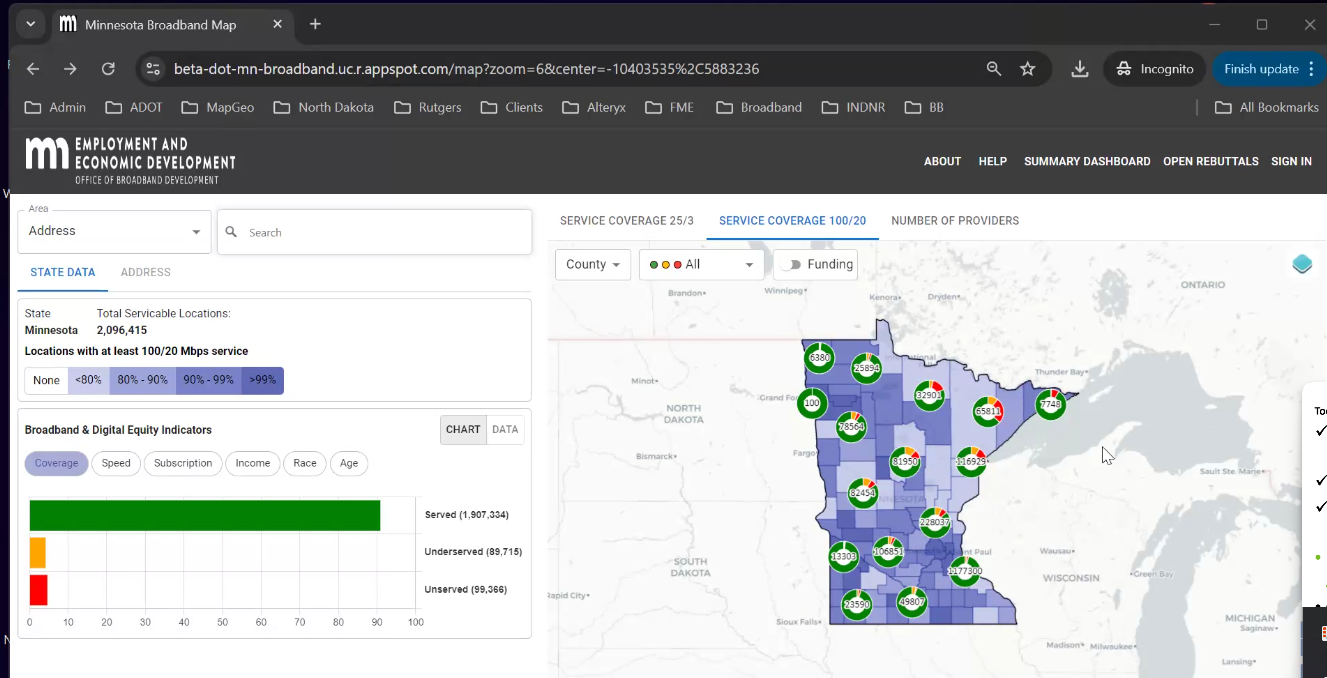1327x678 pixels.
Task: Select the Speed indicator chip
Action: [116, 463]
